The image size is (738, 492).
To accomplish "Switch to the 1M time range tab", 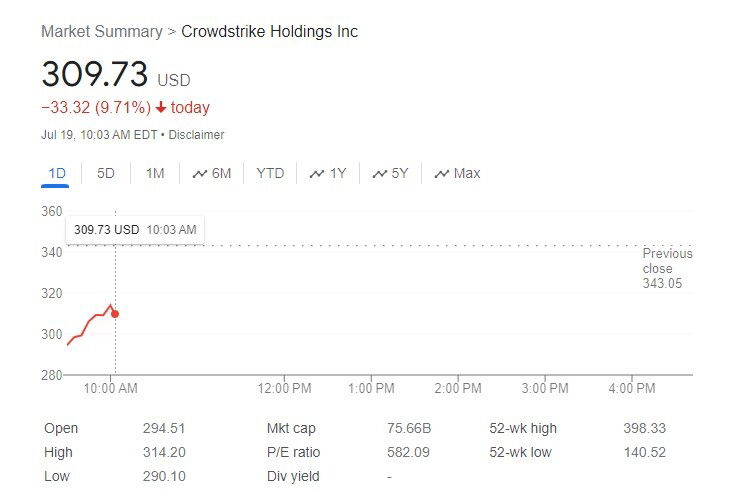I will pos(155,173).
